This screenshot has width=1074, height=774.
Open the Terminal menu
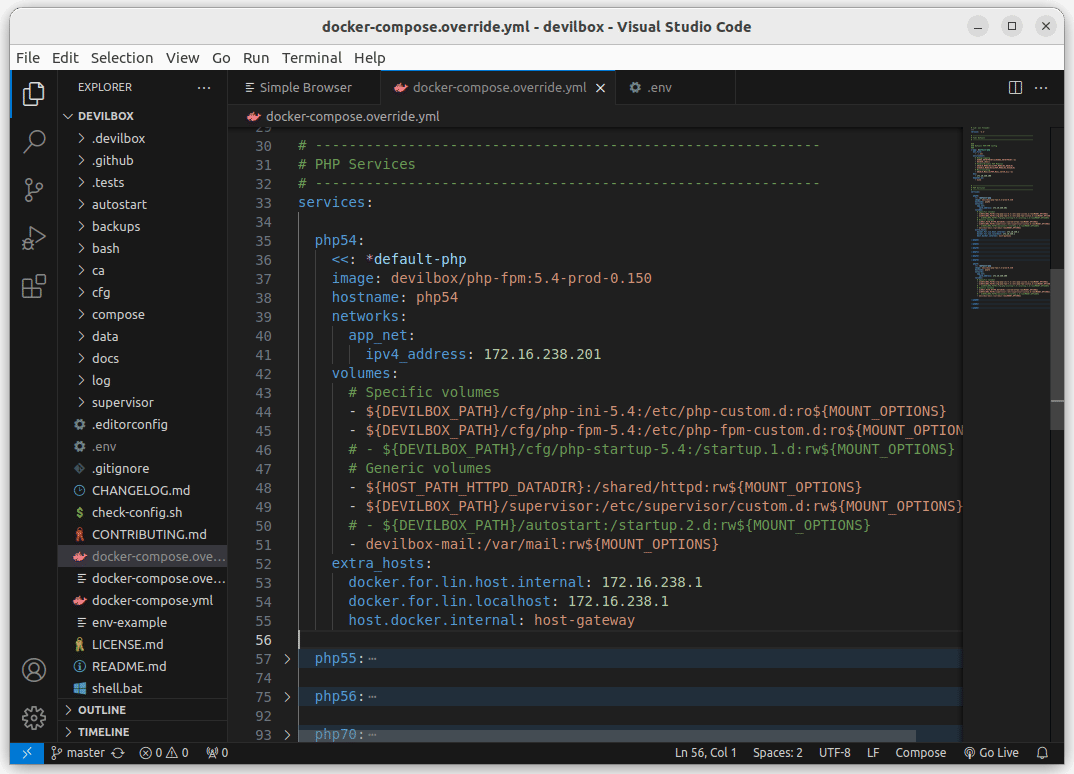click(x=312, y=58)
